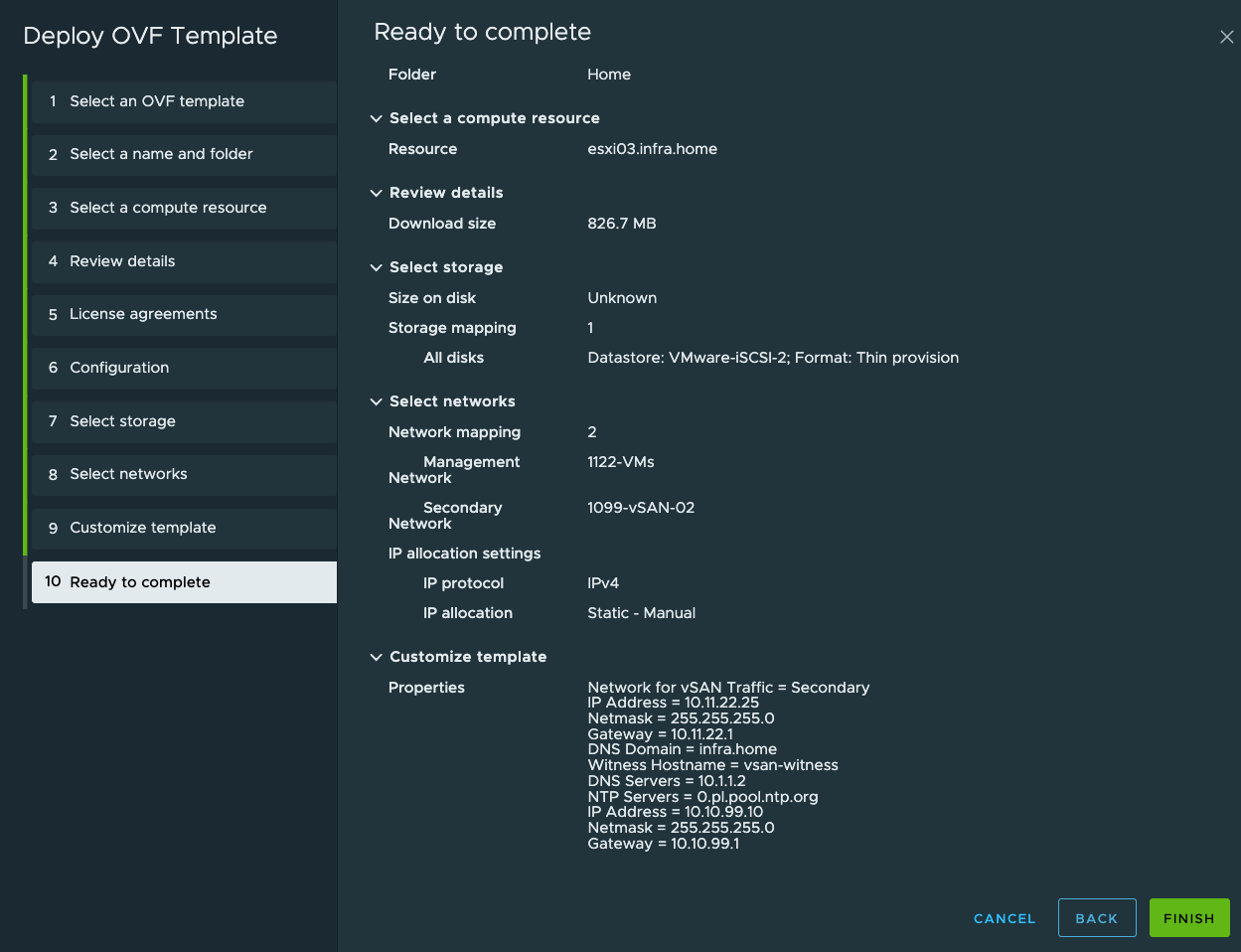Open step 2 Select a name and folder
This screenshot has width=1241, height=952.
pos(184,155)
